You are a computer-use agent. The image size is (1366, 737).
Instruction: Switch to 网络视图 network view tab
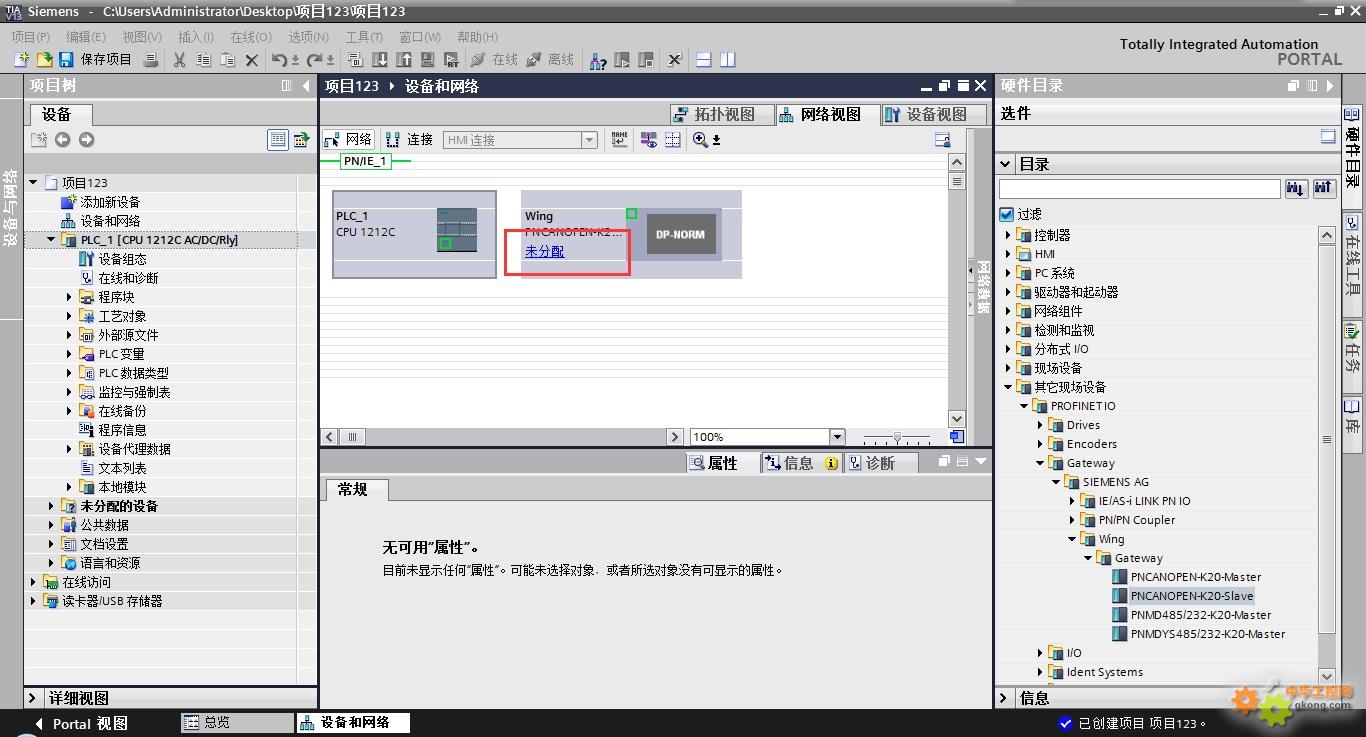pyautogui.click(x=828, y=115)
